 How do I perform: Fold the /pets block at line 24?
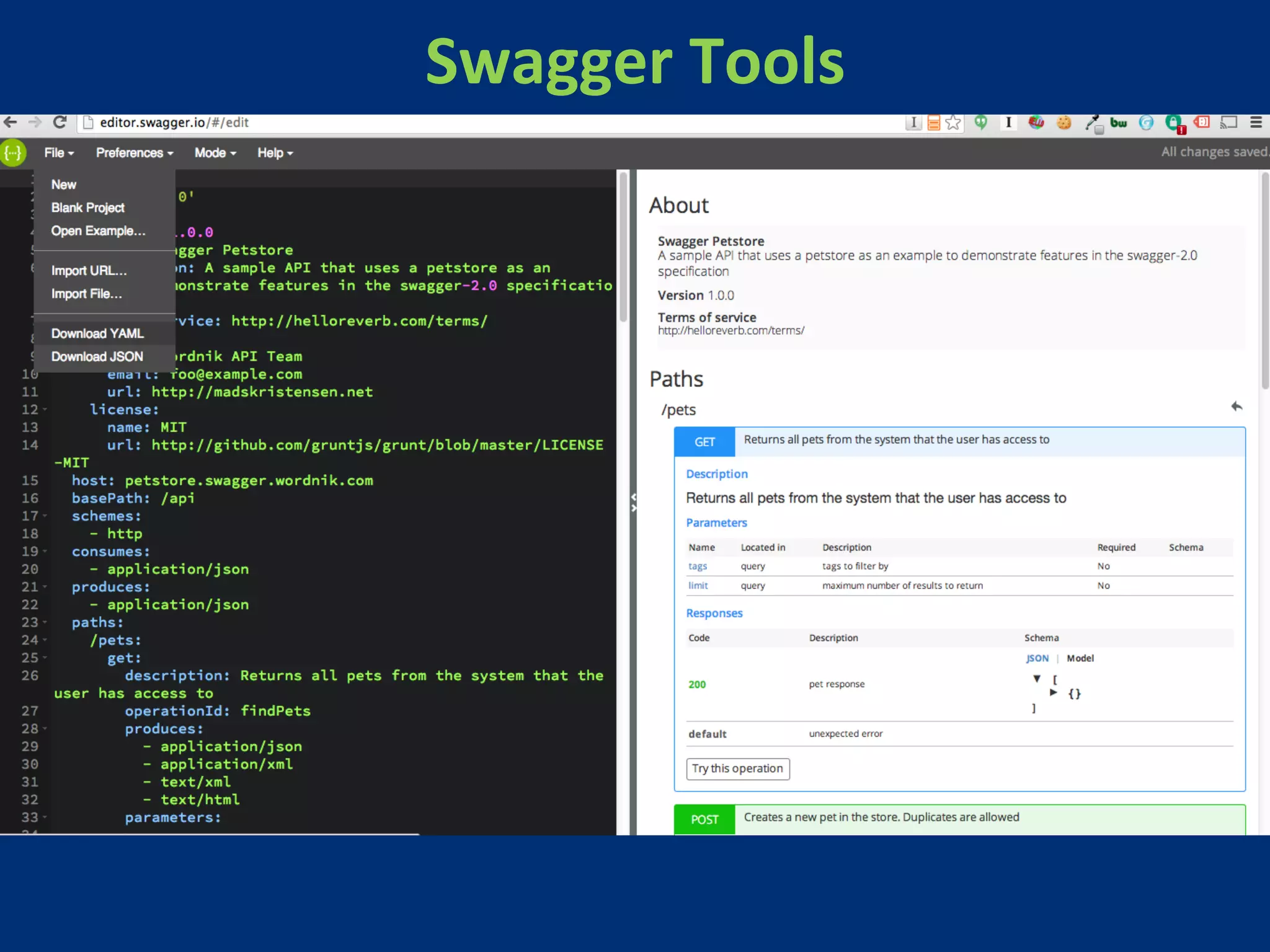coord(45,640)
